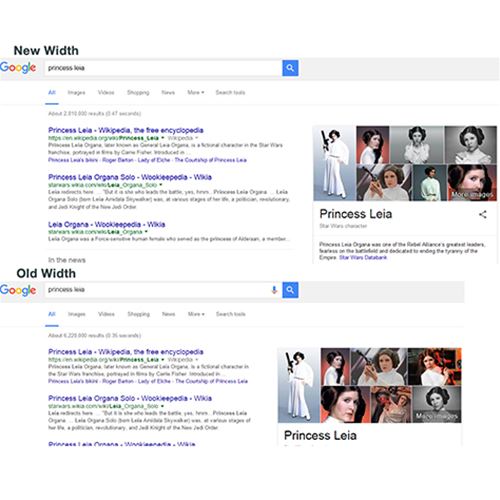Open 'The Courtship of Princess Leia' sitelink, Old Width

pos(212,381)
